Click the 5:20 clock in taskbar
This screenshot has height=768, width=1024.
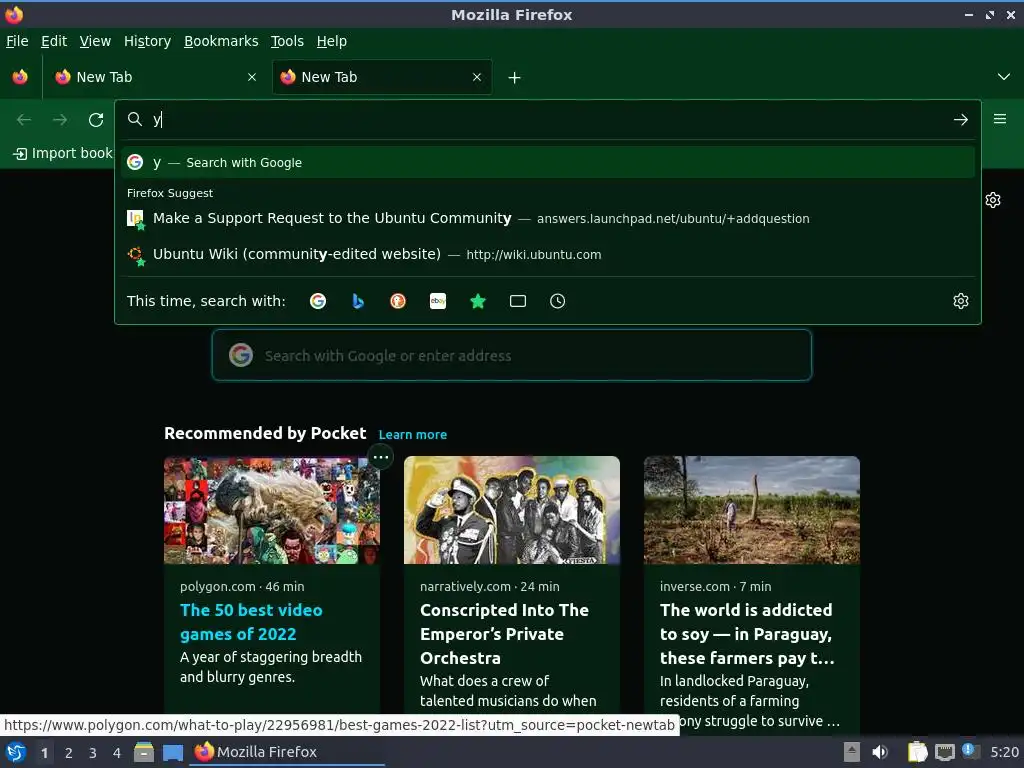click(1004, 752)
